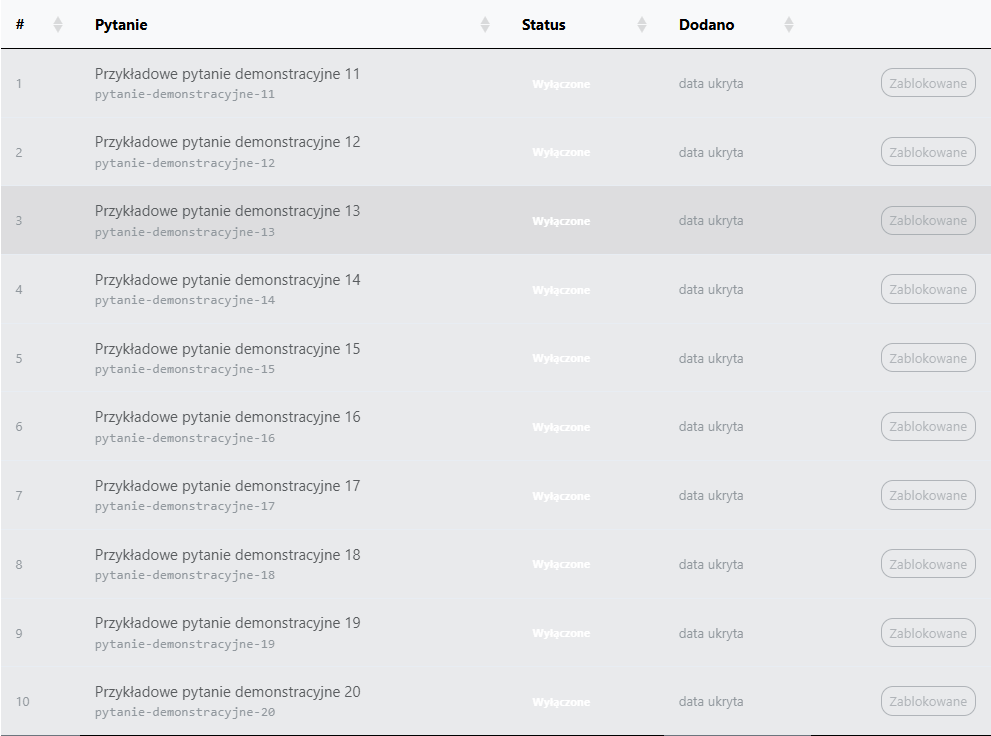Image resolution: width=991 pixels, height=736 pixels.
Task: Click the Zablokowane button for question 17
Action: click(x=928, y=495)
